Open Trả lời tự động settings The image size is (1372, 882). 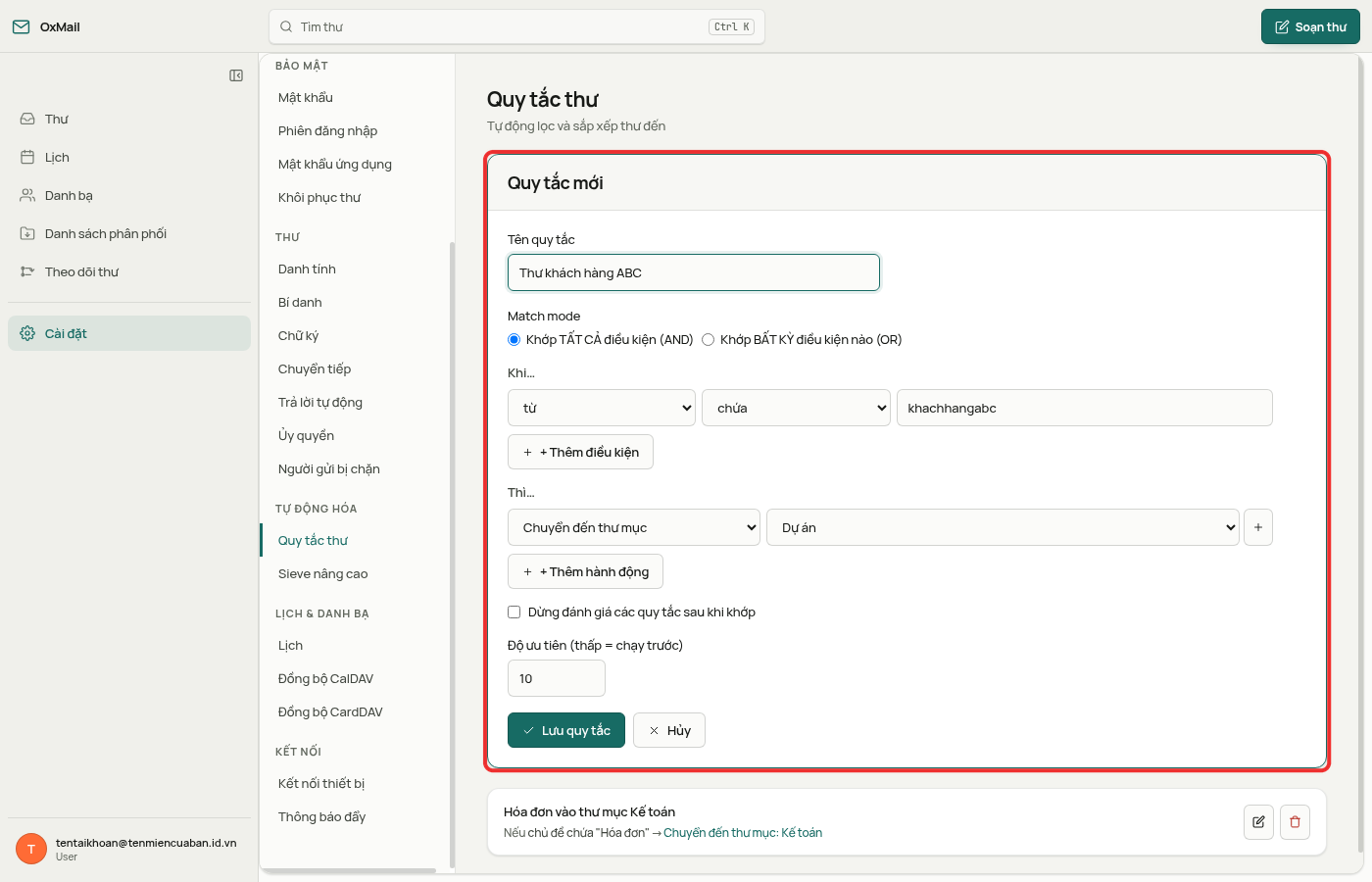tap(319, 402)
